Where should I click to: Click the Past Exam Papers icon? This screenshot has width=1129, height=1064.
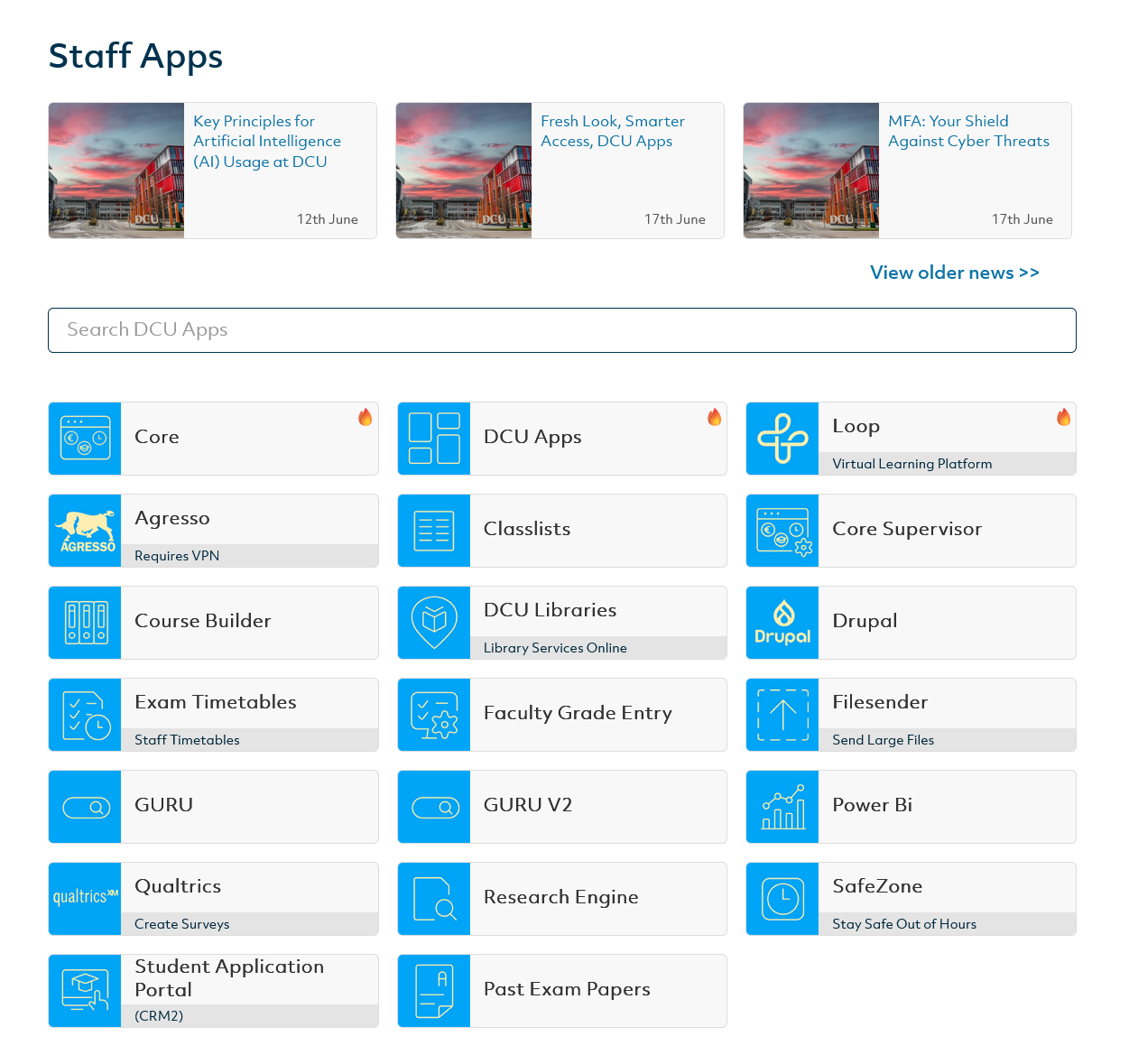pos(434,991)
